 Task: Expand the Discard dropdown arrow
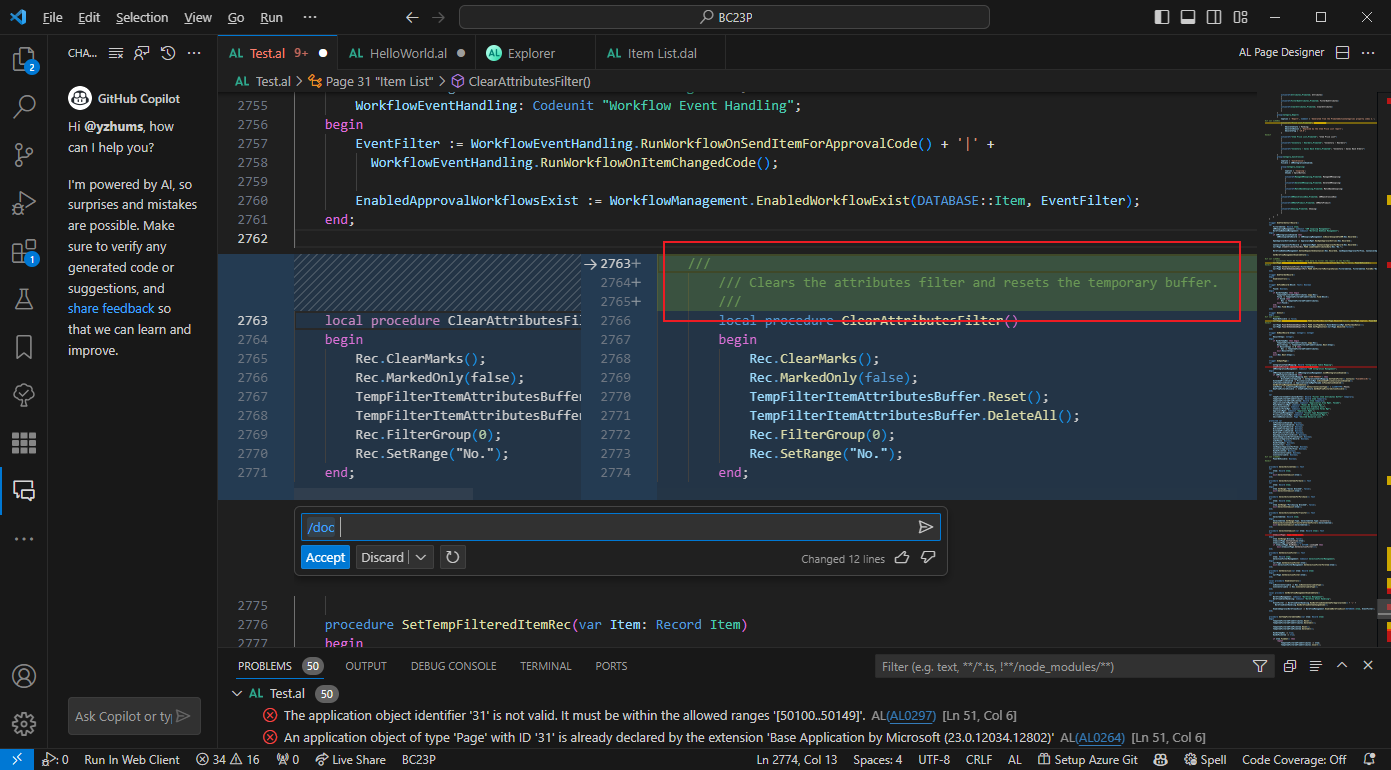point(420,557)
